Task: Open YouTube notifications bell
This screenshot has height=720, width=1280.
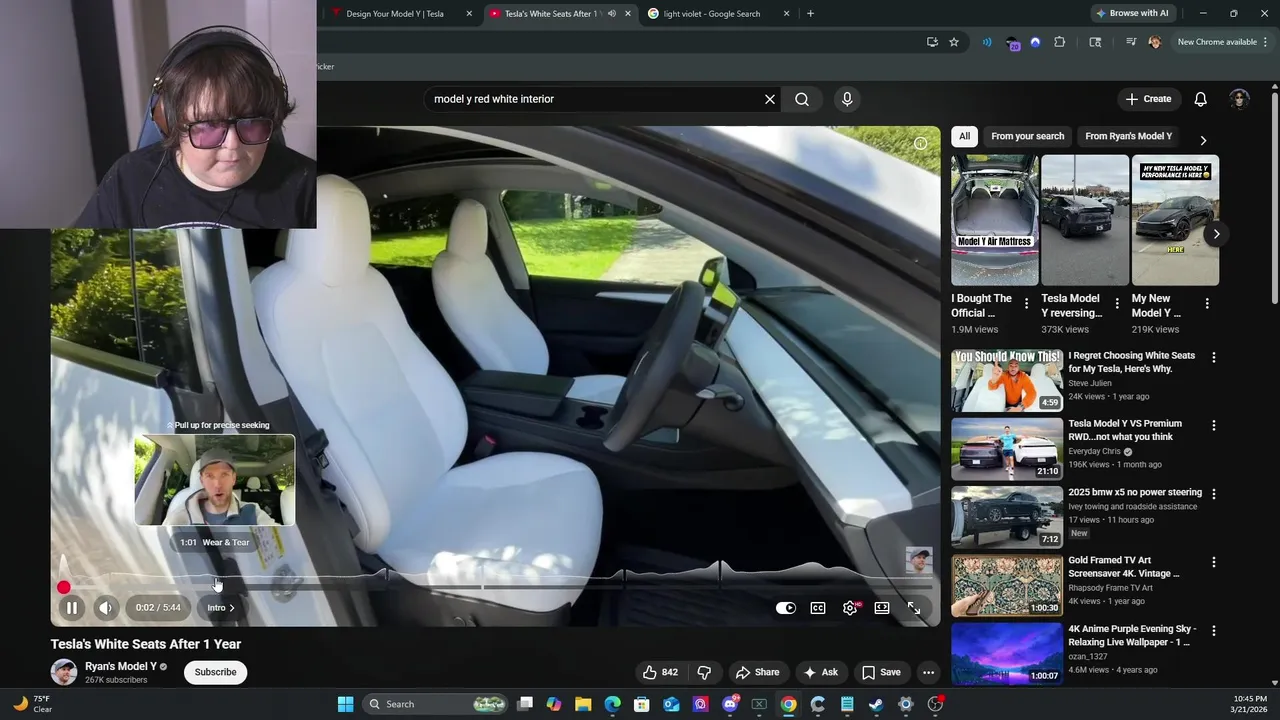Action: click(x=1201, y=99)
